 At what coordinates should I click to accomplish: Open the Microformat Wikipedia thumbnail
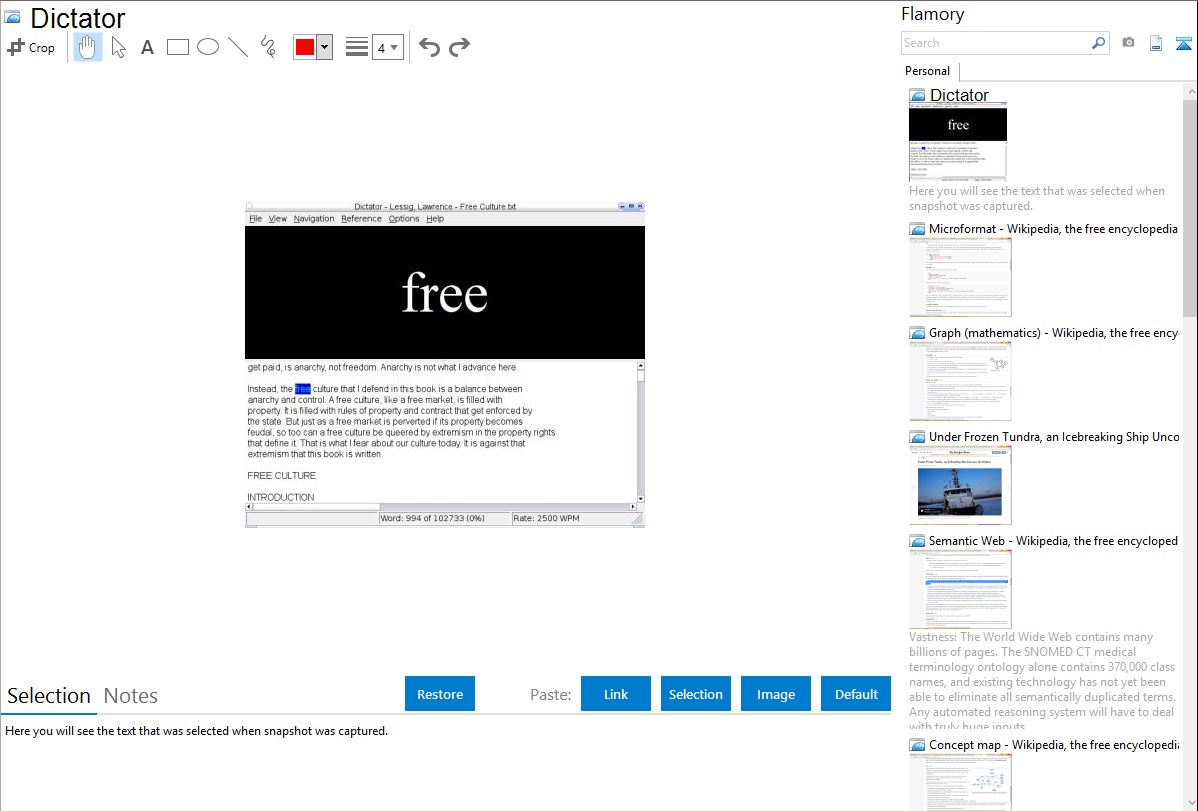960,277
